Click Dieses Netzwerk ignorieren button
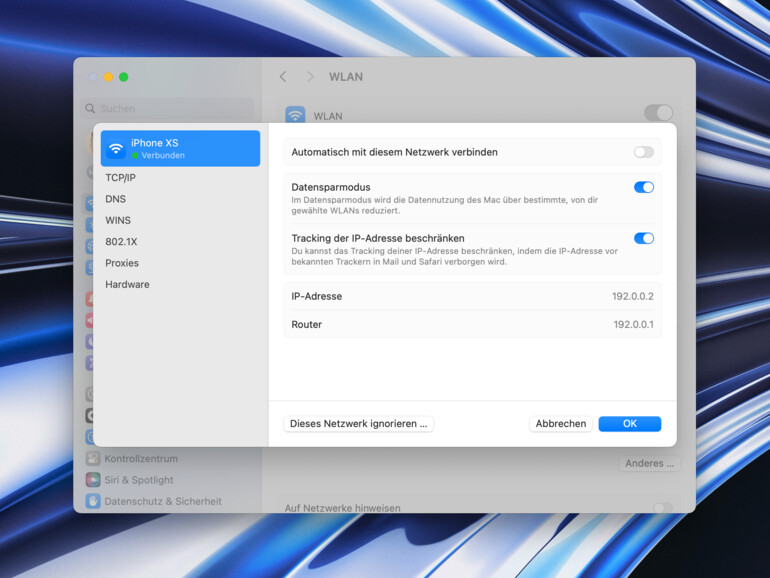This screenshot has width=770, height=578. click(358, 424)
